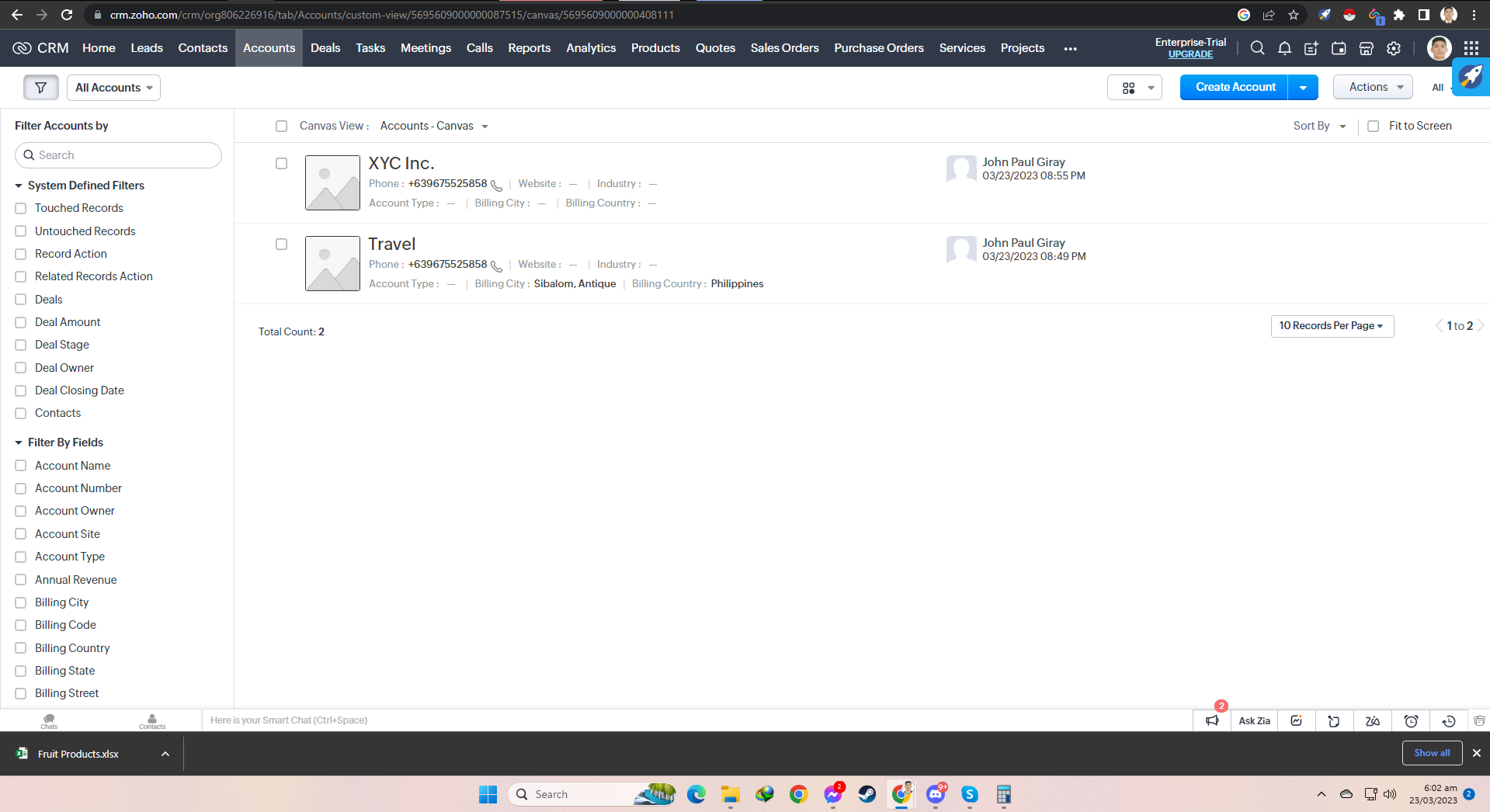Open Create Account dropdown arrow

pos(1303,88)
